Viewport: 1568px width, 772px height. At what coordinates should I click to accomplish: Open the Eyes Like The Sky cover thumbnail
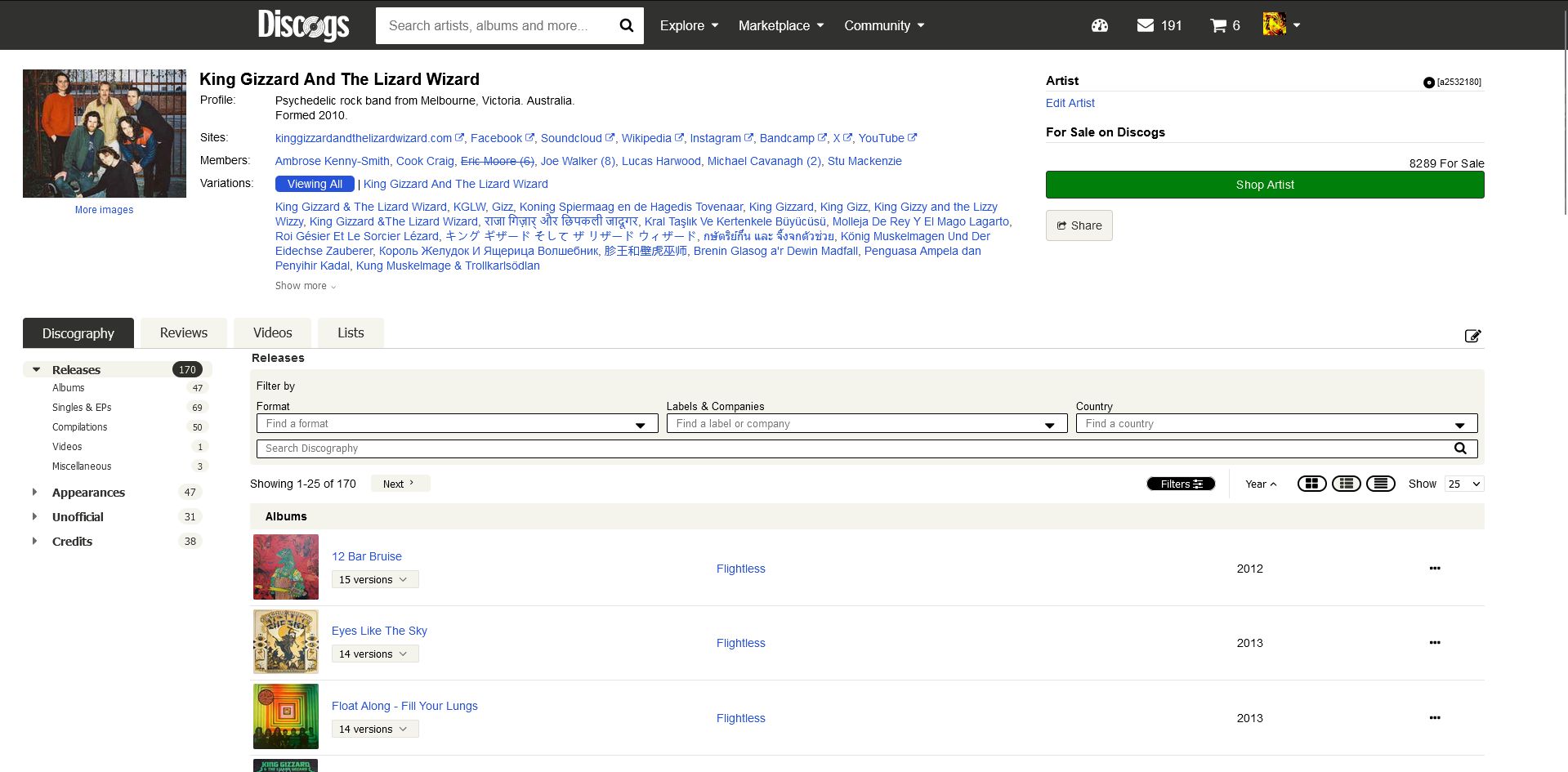click(x=286, y=641)
